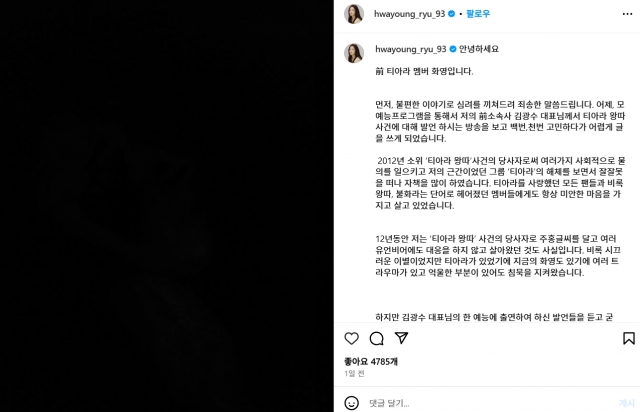Click caption text starting with 안녕하세요
This screenshot has height=412, width=640.
tap(479, 49)
